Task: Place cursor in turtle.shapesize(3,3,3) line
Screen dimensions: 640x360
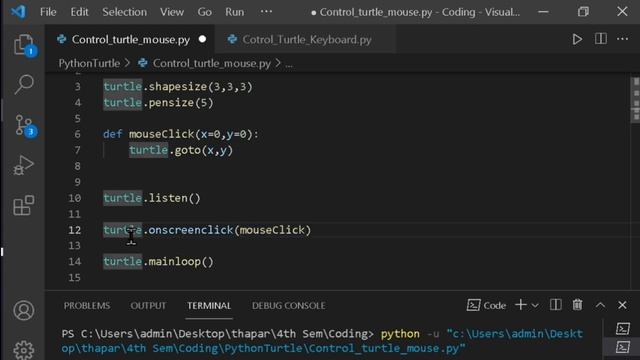Action: pos(178,87)
